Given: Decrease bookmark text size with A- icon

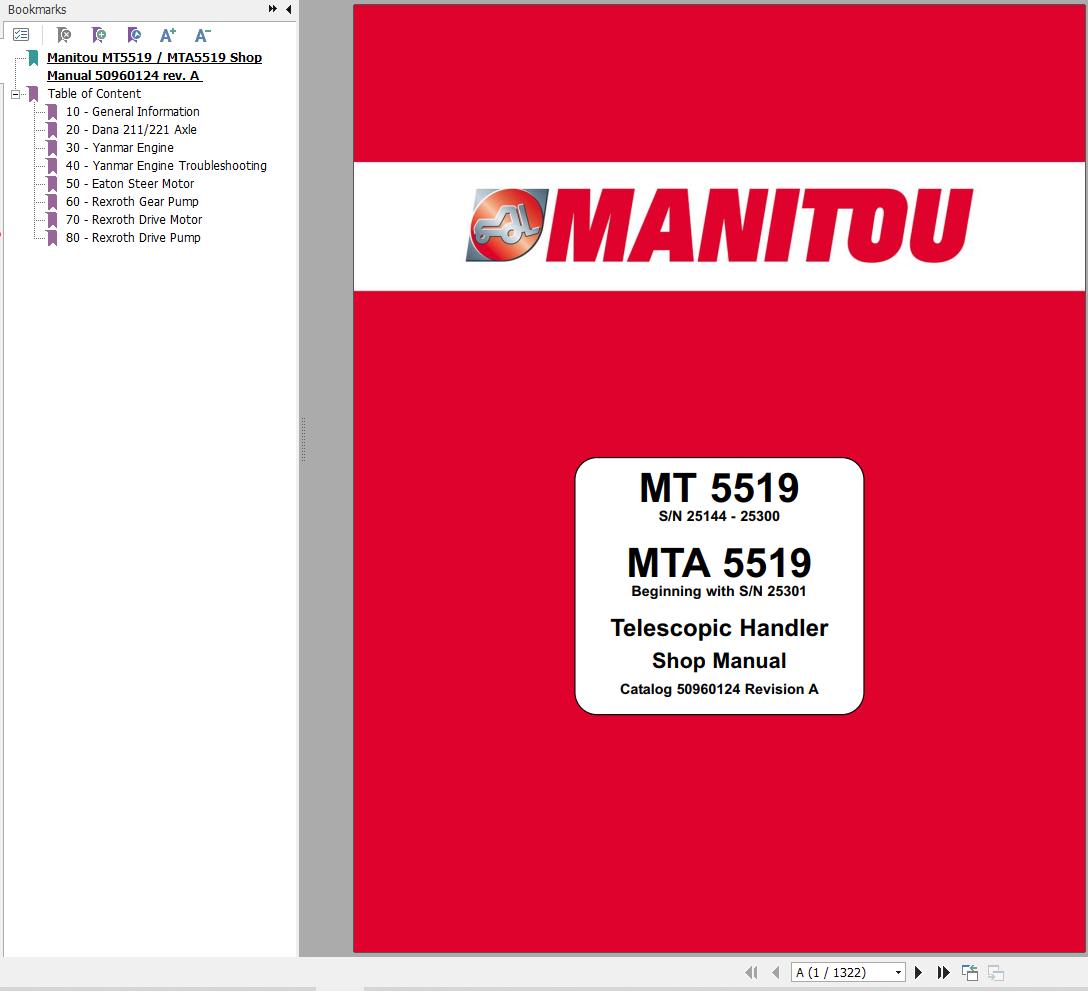Looking at the screenshot, I should click(202, 35).
